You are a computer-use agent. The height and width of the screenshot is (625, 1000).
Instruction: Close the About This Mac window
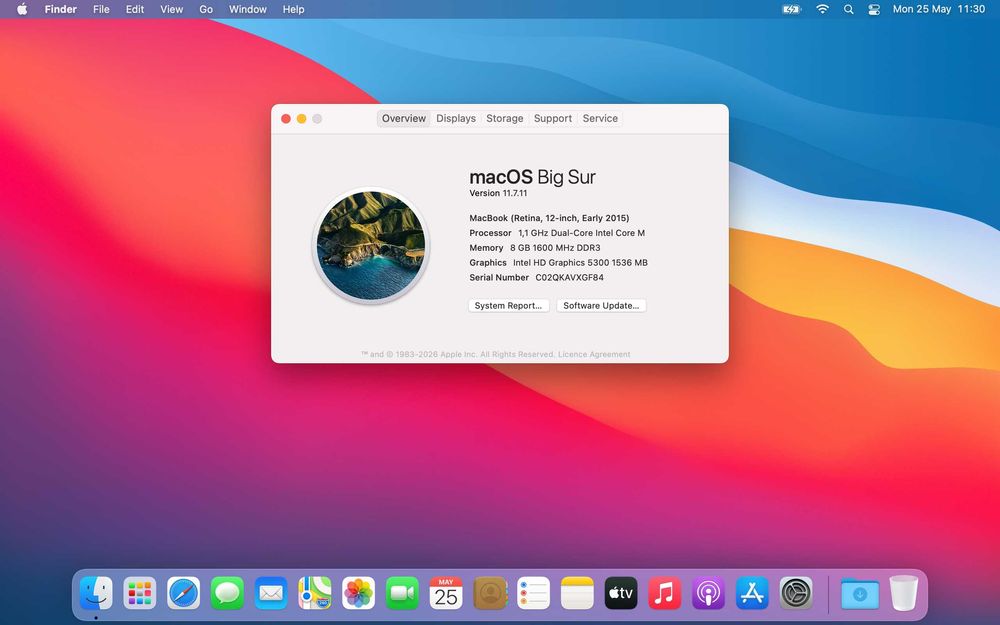tap(286, 119)
